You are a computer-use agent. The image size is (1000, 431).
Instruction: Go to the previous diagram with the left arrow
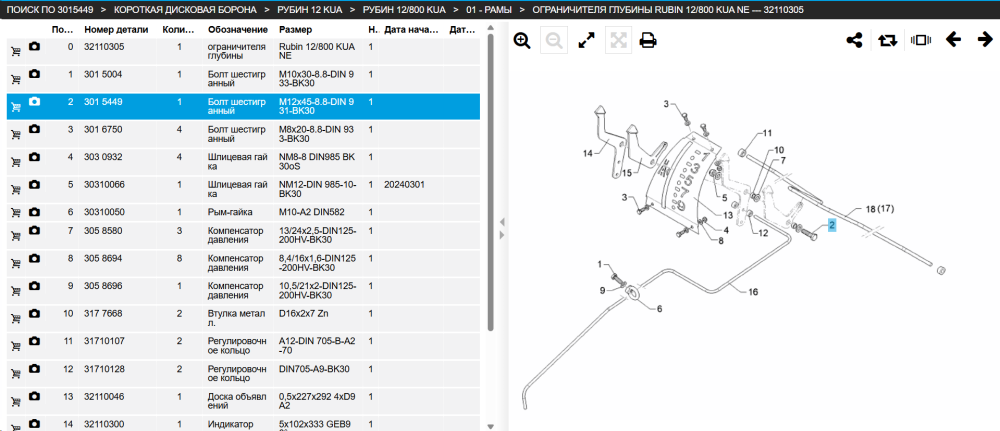click(953, 40)
